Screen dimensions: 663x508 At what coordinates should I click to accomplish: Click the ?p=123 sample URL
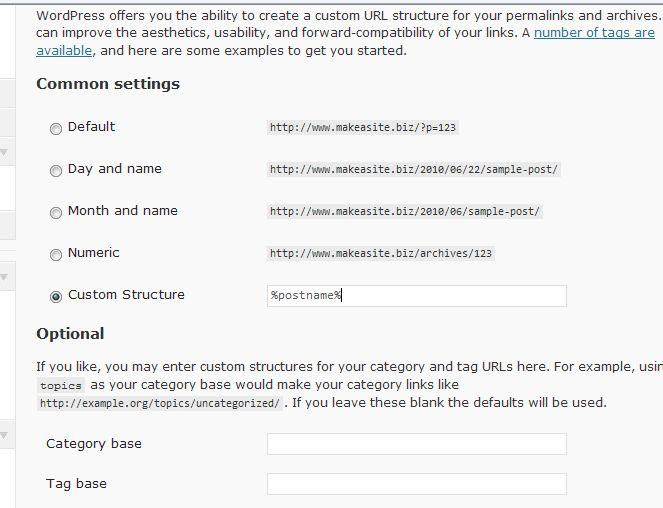click(x=363, y=128)
